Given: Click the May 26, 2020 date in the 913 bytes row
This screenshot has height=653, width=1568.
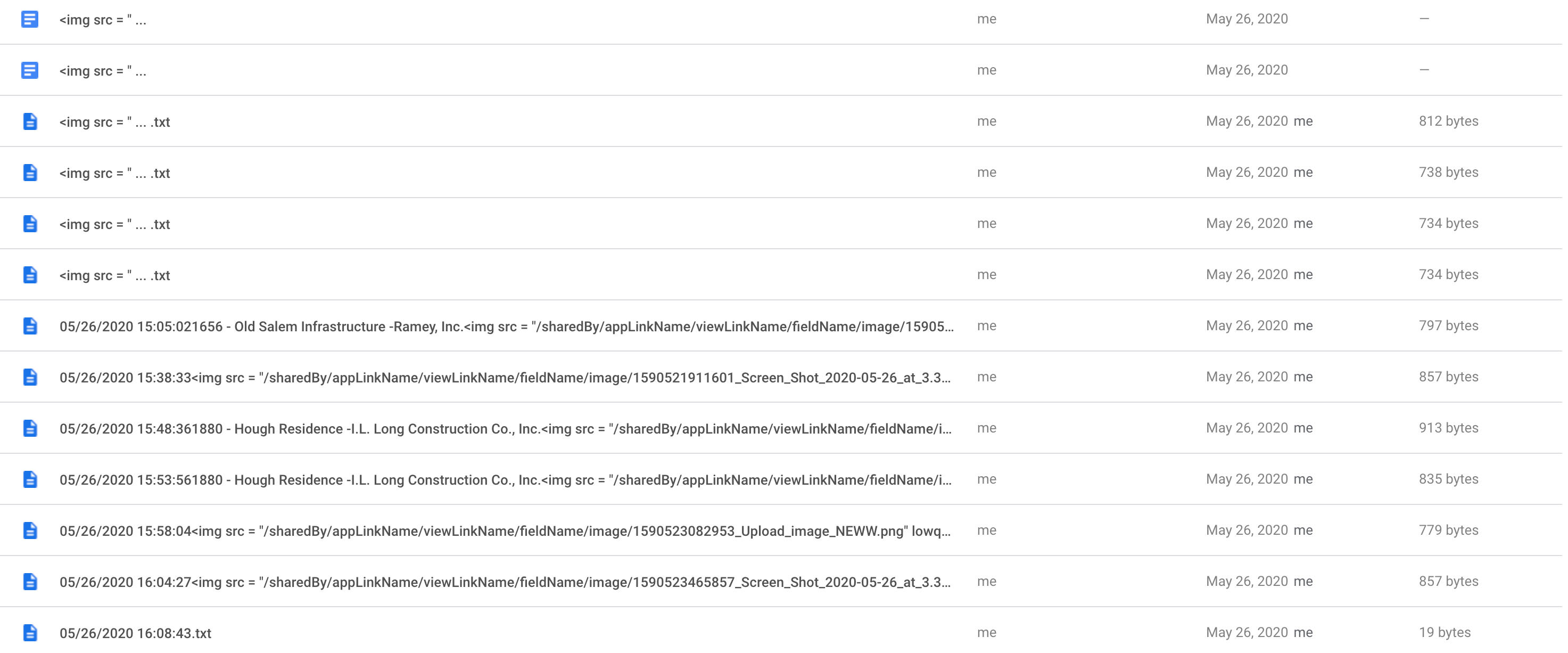Looking at the screenshot, I should 1247,428.
